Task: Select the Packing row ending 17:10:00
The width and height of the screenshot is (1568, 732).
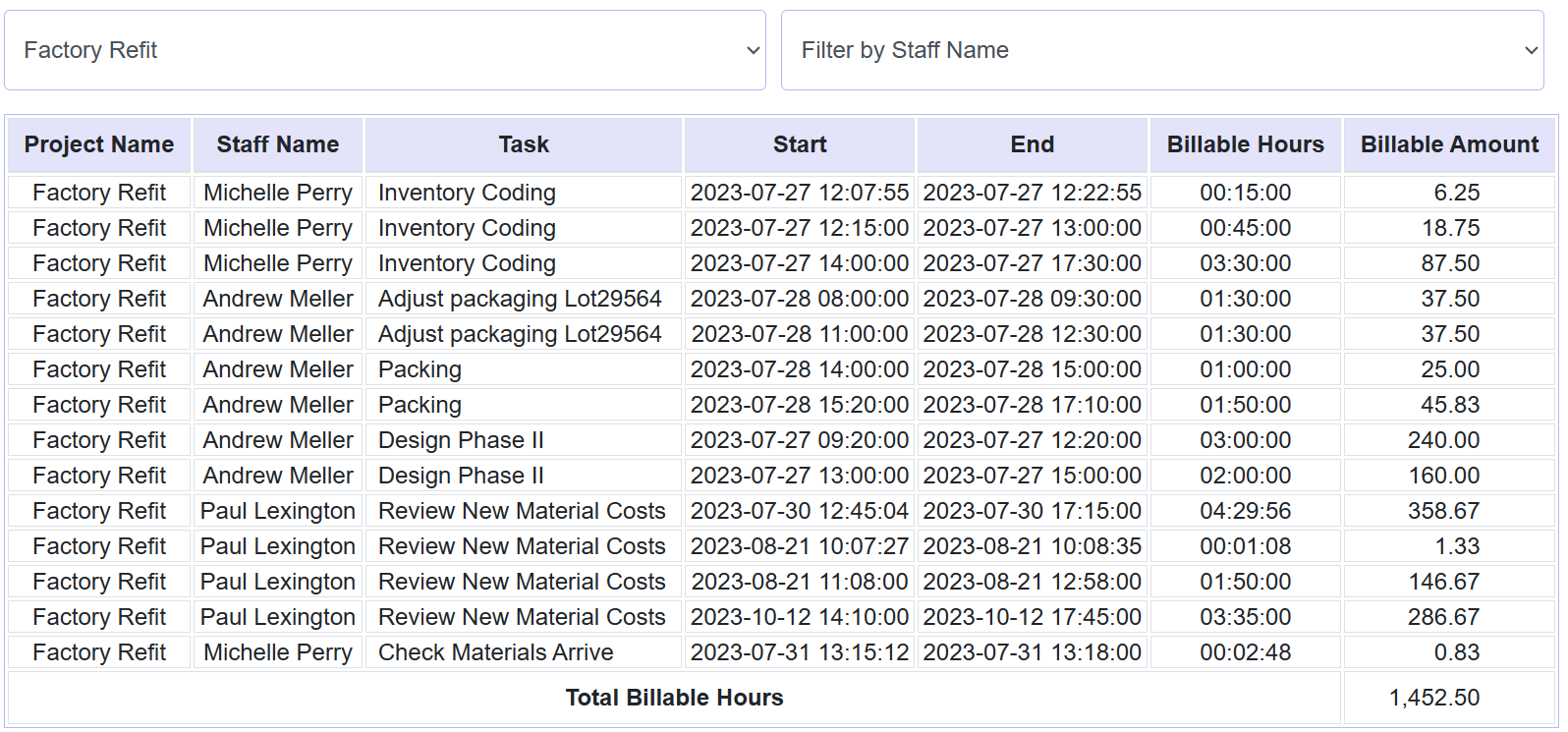Action: click(420, 404)
